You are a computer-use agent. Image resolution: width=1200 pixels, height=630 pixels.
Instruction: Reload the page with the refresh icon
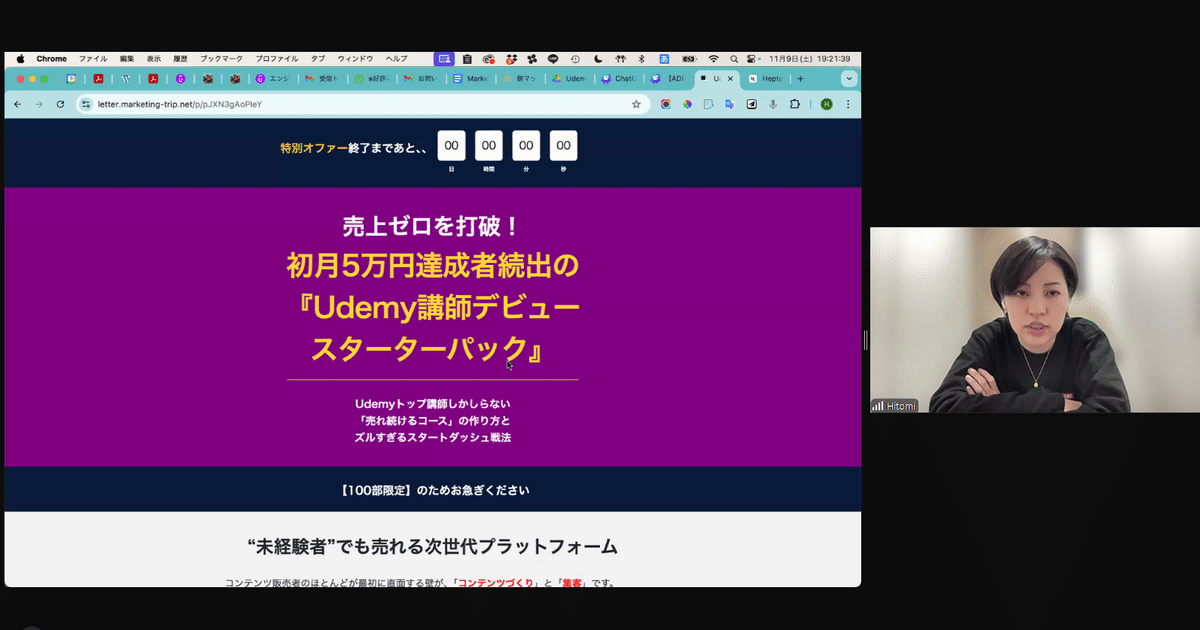[x=60, y=104]
